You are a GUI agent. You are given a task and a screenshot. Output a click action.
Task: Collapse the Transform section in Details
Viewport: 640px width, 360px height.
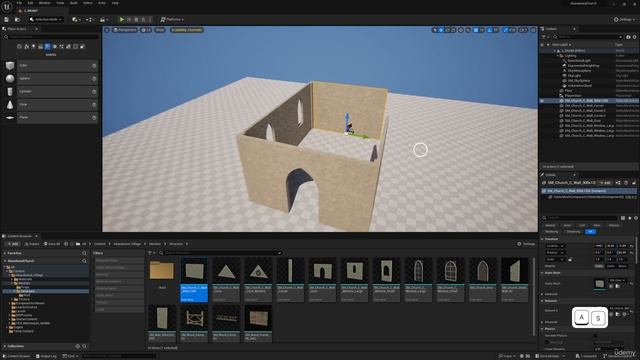click(542, 239)
